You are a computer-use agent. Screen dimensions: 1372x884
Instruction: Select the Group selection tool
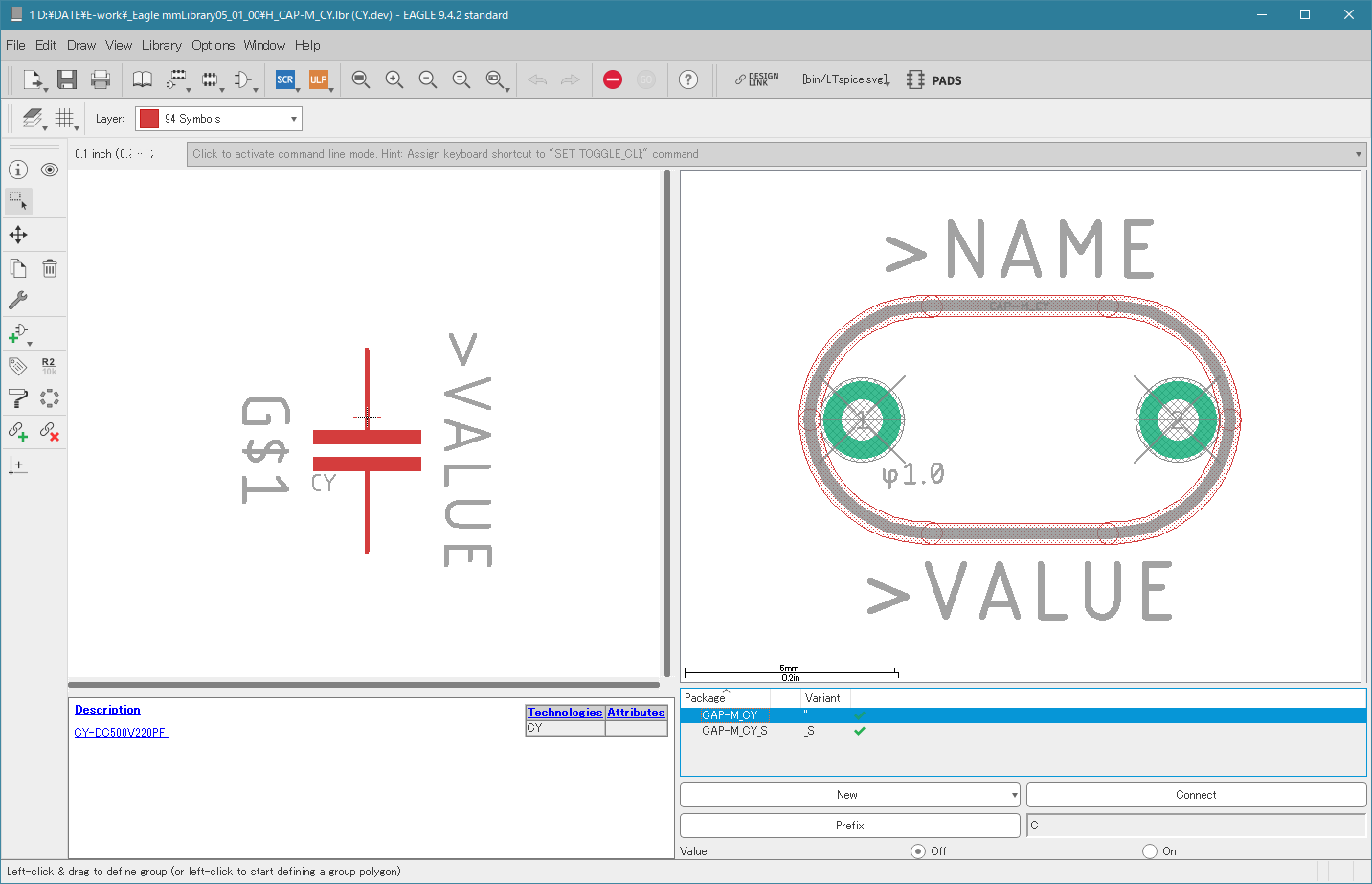coord(18,201)
